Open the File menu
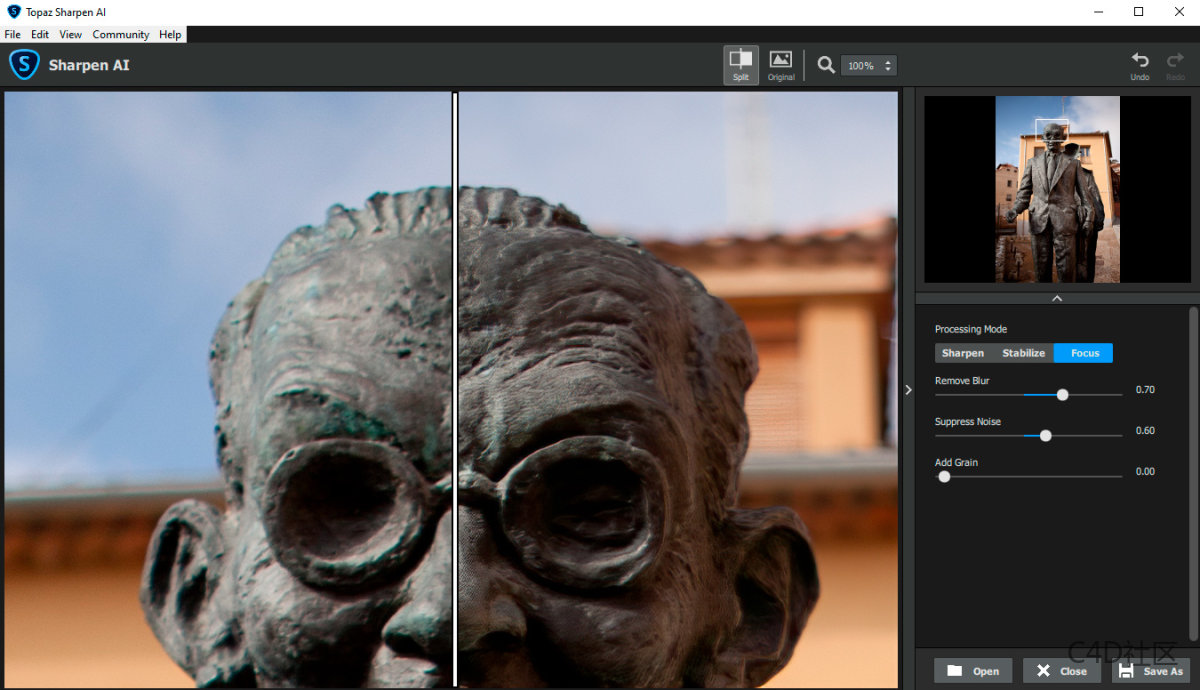The width and height of the screenshot is (1200, 690). pyautogui.click(x=12, y=33)
